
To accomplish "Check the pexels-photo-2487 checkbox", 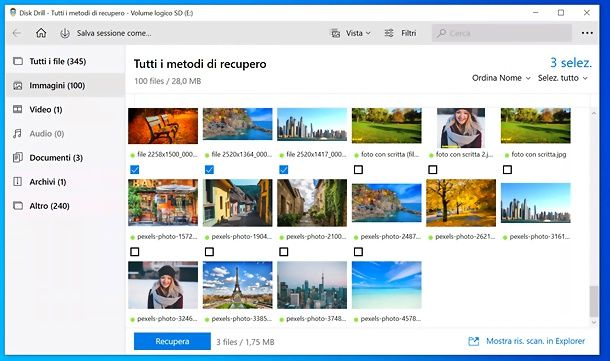I will tap(358, 252).
